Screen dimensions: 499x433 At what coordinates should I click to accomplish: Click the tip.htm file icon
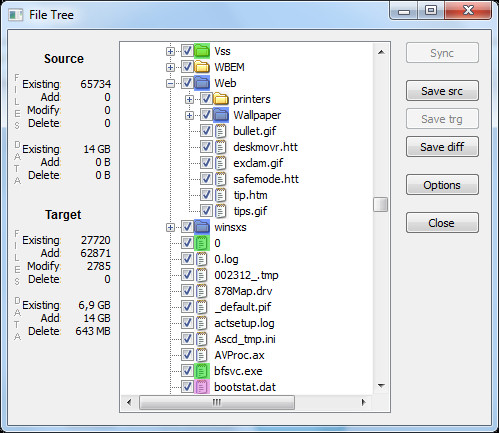point(220,195)
